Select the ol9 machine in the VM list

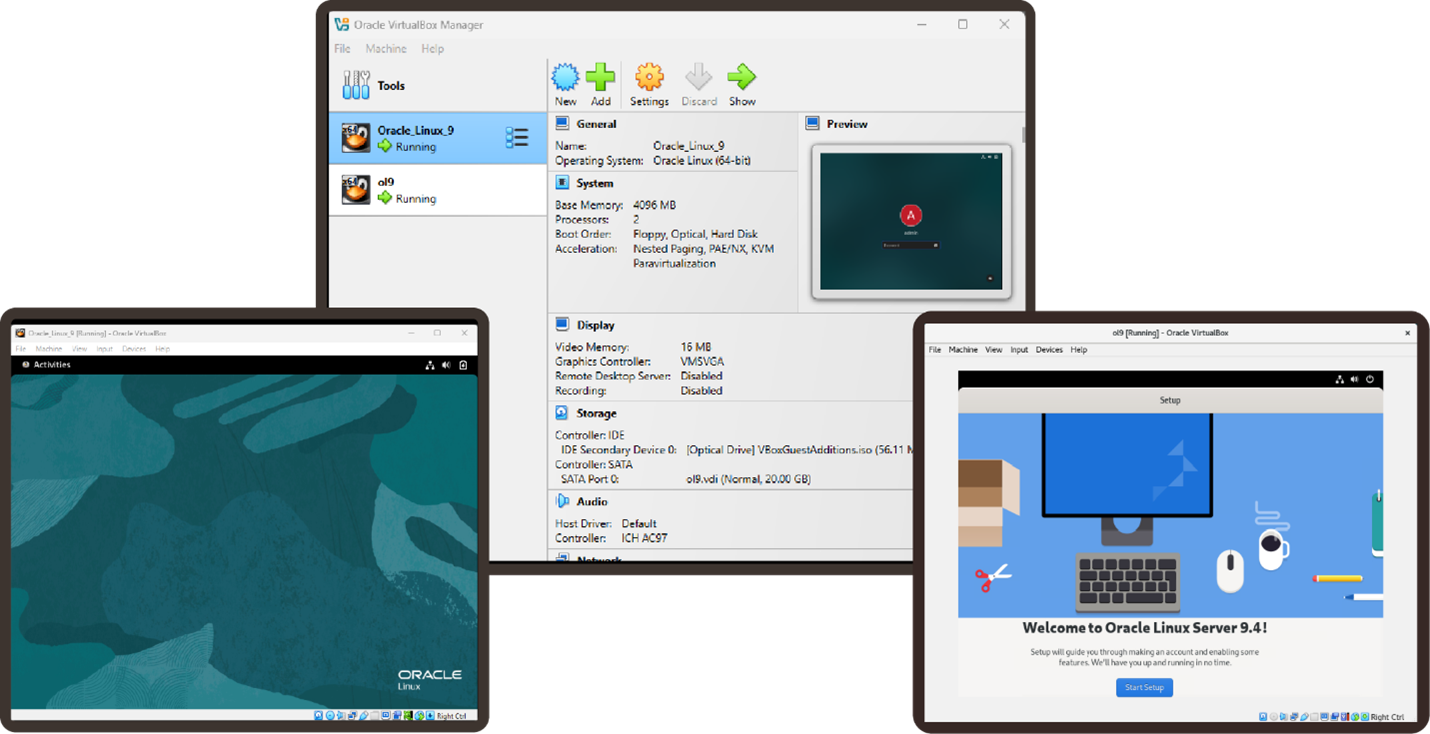pyautogui.click(x=438, y=189)
